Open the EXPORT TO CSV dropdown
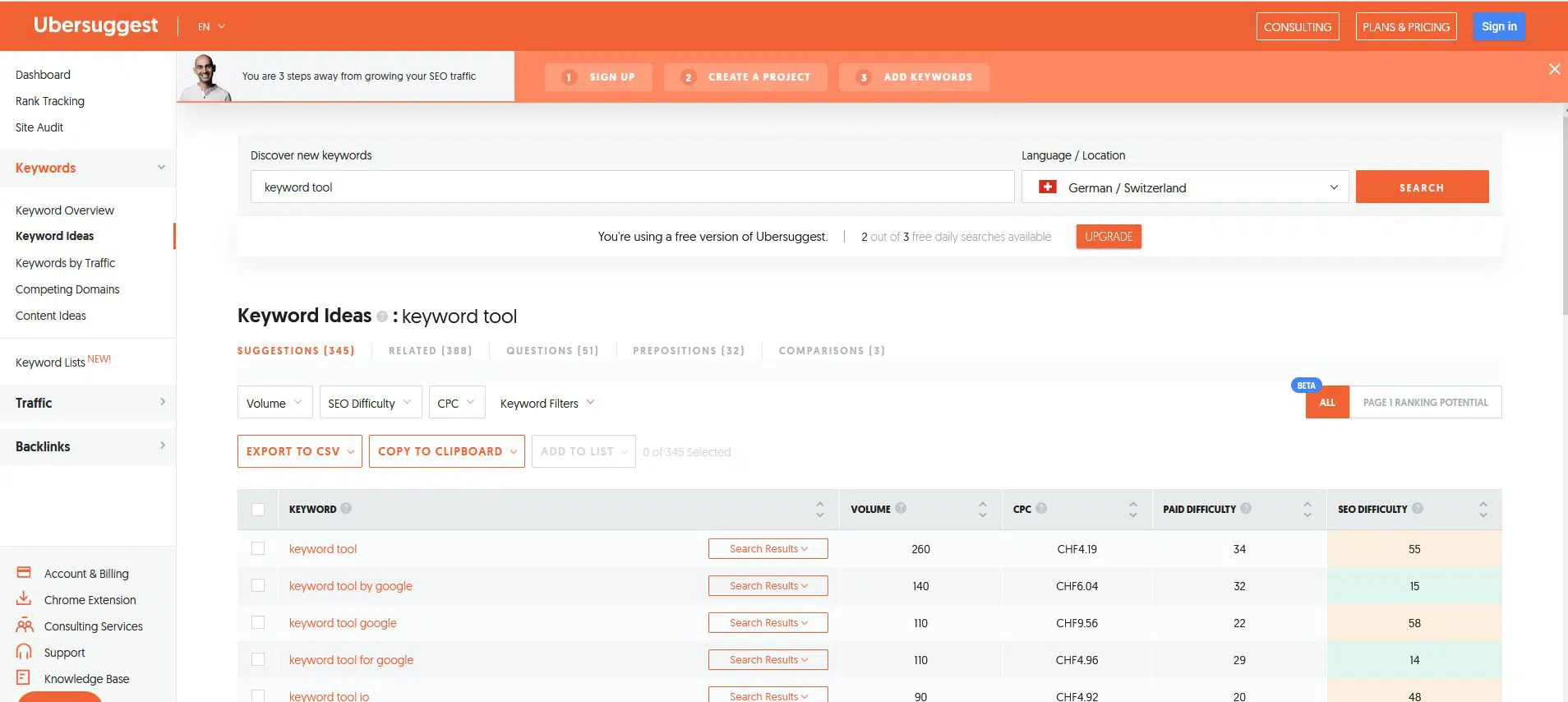Viewport: 1568px width, 702px height. pyautogui.click(x=300, y=451)
